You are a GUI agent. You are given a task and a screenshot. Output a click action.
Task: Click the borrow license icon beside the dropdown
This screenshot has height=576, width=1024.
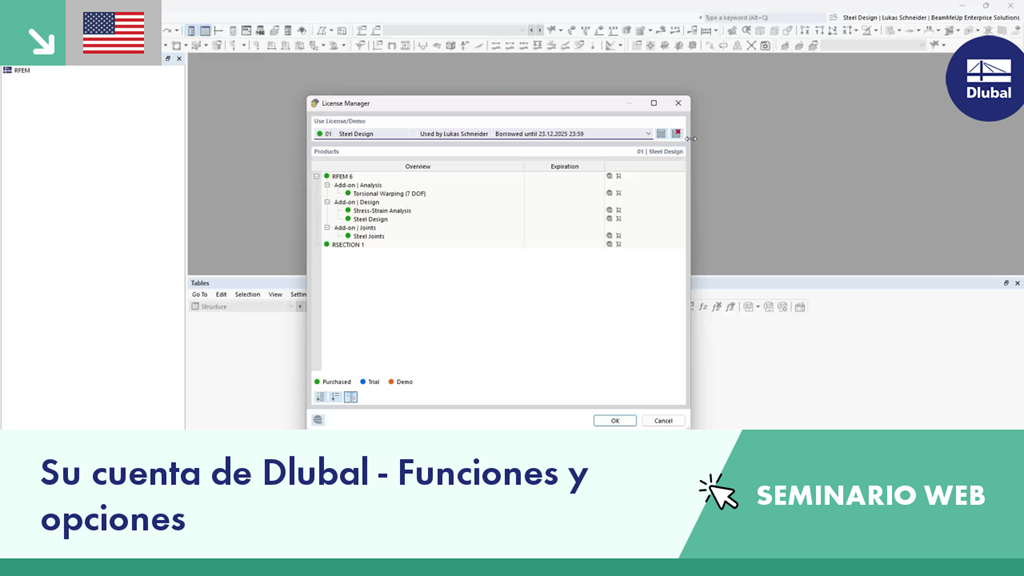[661, 133]
